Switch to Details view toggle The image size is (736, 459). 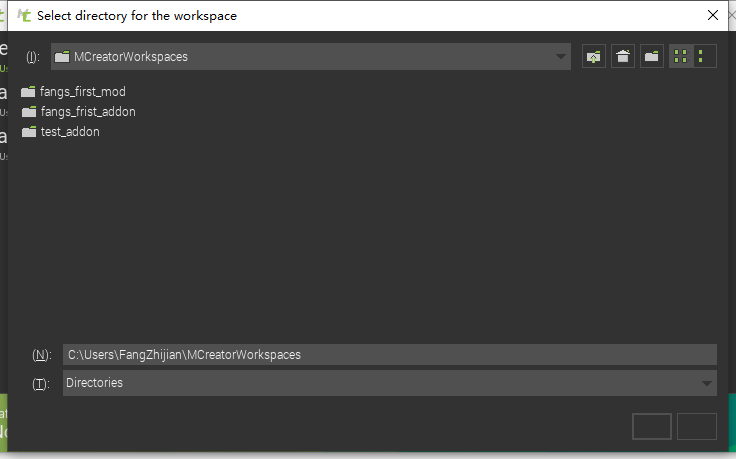[x=705, y=57]
